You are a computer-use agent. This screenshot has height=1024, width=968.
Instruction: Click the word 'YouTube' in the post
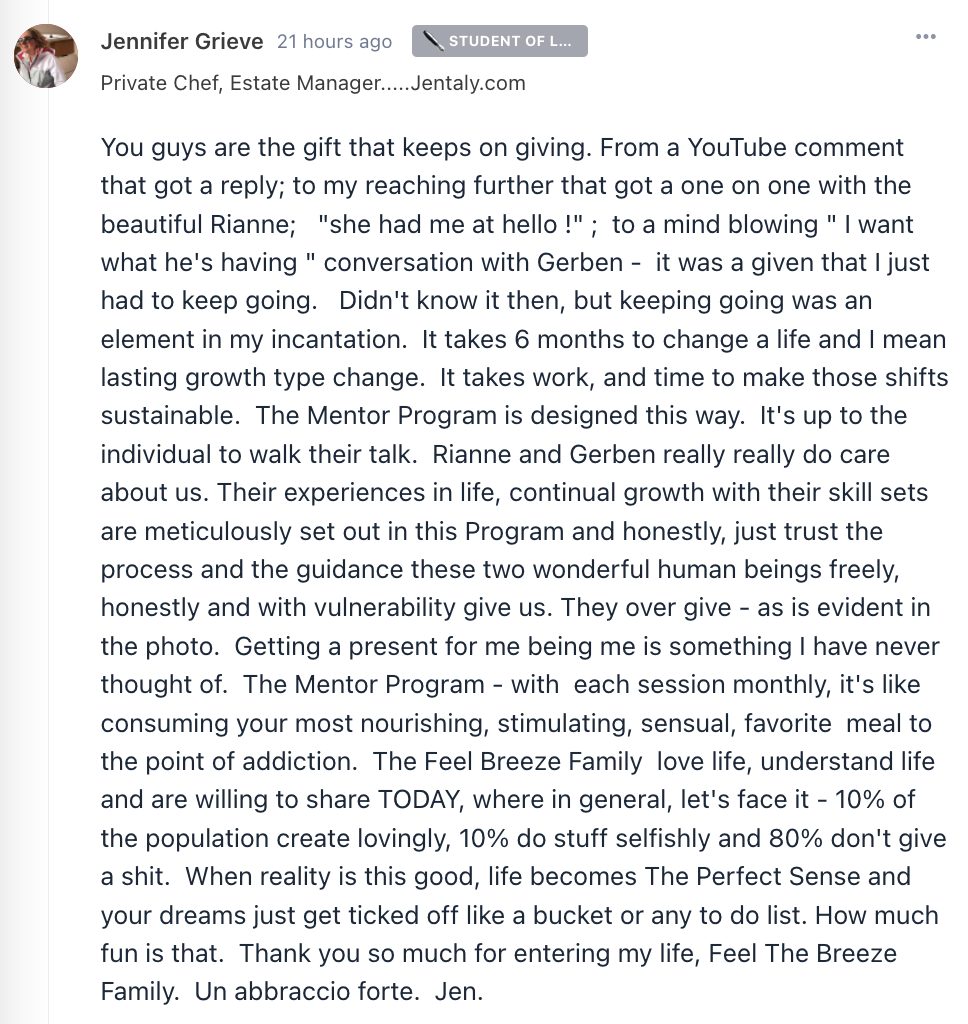(737, 148)
